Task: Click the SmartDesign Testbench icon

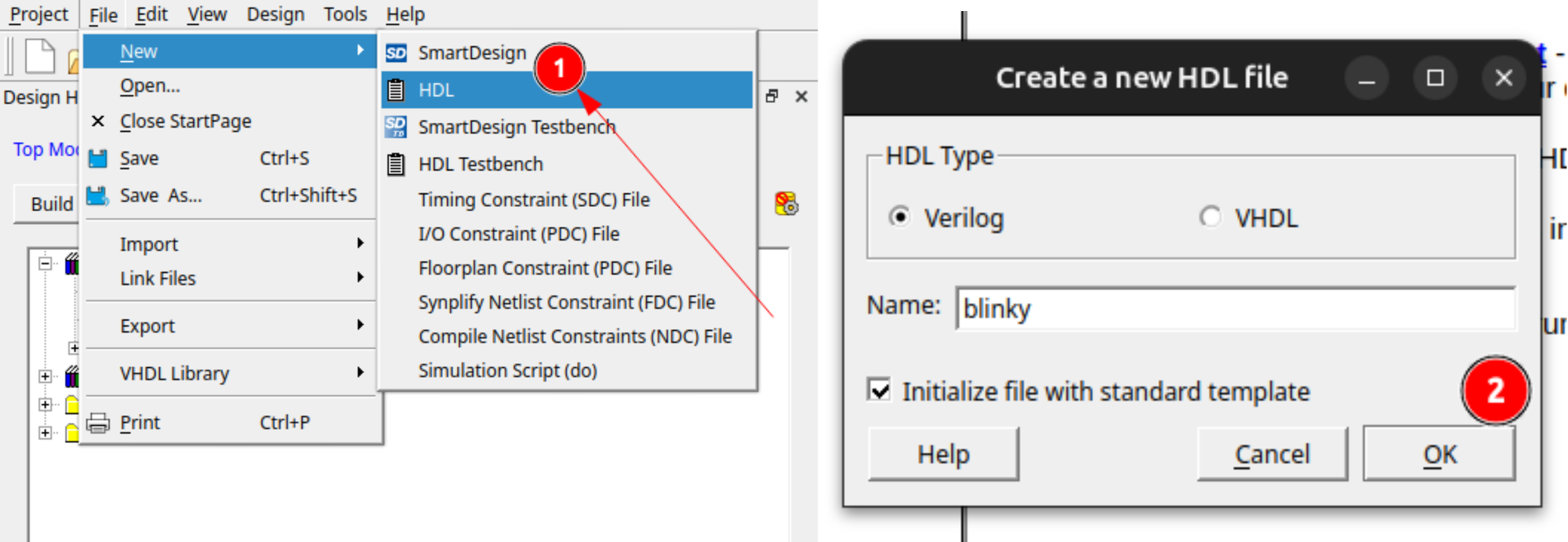Action: (x=396, y=127)
